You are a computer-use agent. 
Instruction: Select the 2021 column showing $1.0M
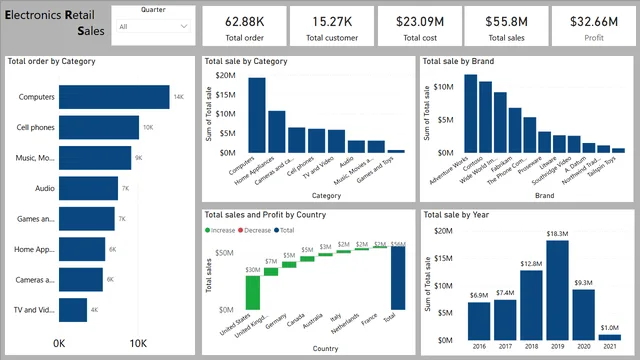click(x=609, y=337)
